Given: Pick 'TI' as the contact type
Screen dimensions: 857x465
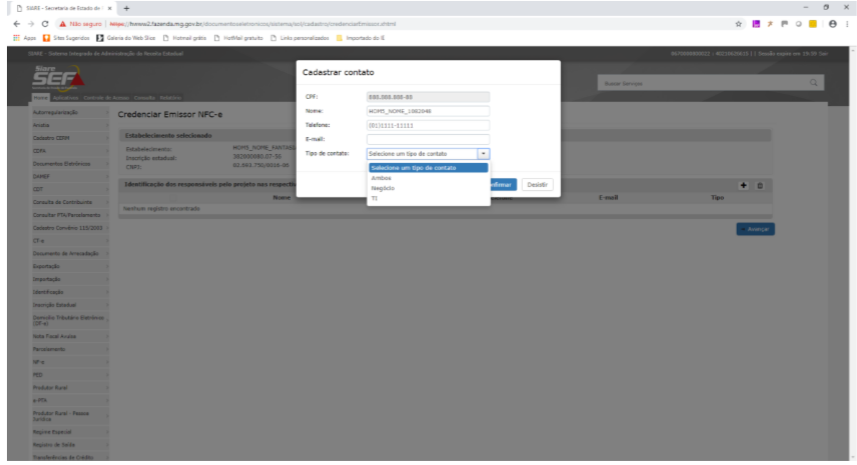Looking at the screenshot, I should pos(374,198).
